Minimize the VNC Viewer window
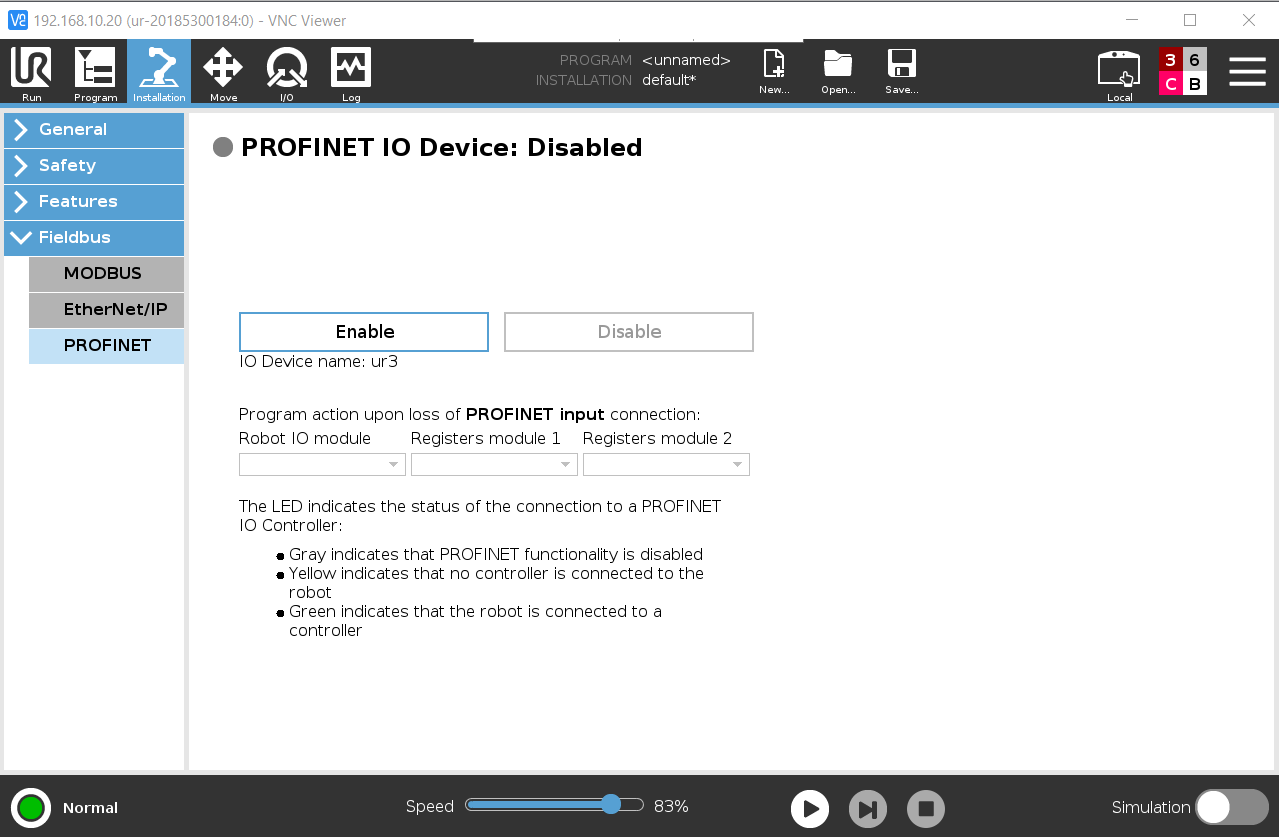This screenshot has width=1279, height=837. (x=1131, y=20)
